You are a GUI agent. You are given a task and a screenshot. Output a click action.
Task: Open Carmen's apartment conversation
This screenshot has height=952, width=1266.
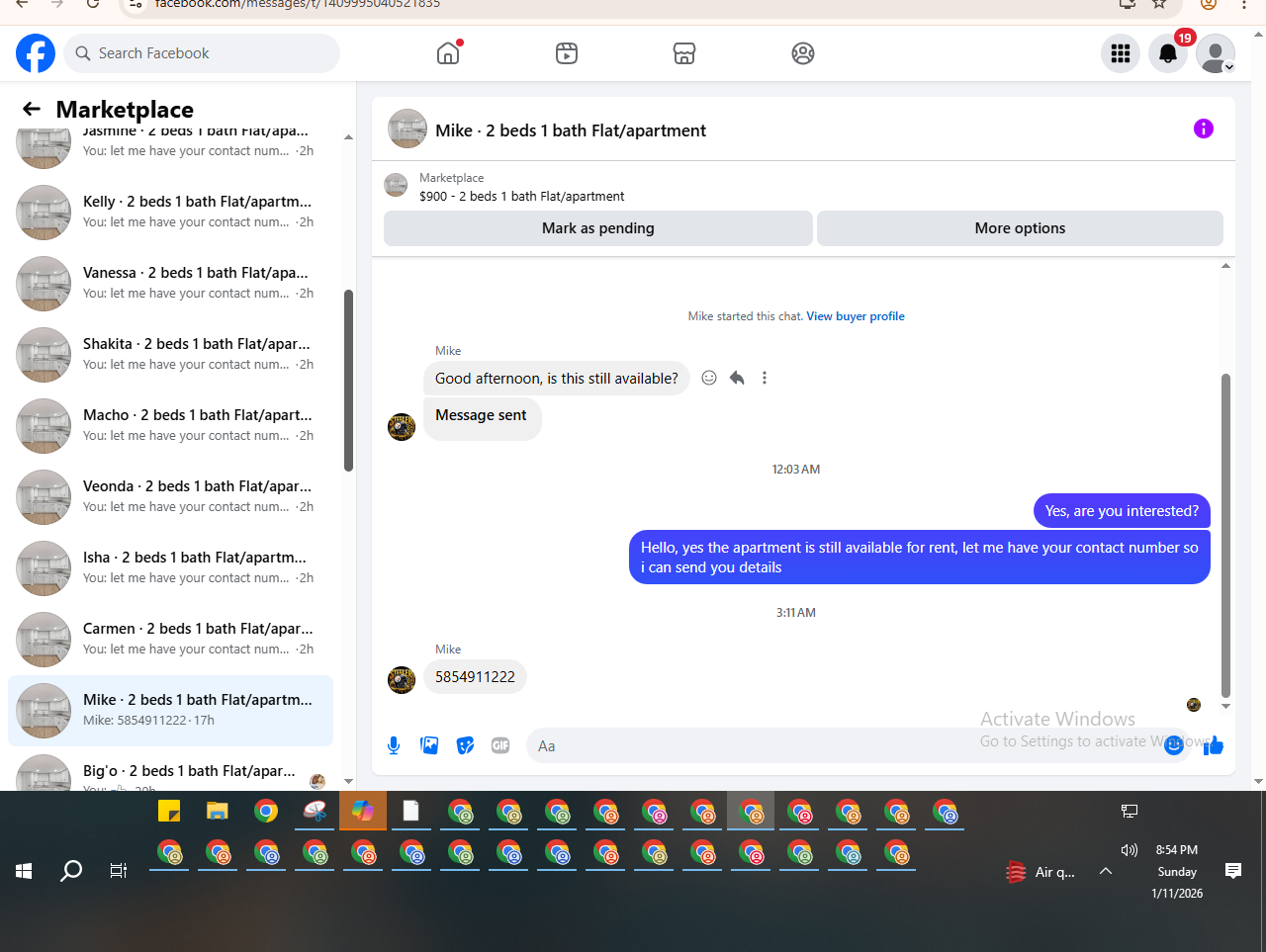click(170, 639)
